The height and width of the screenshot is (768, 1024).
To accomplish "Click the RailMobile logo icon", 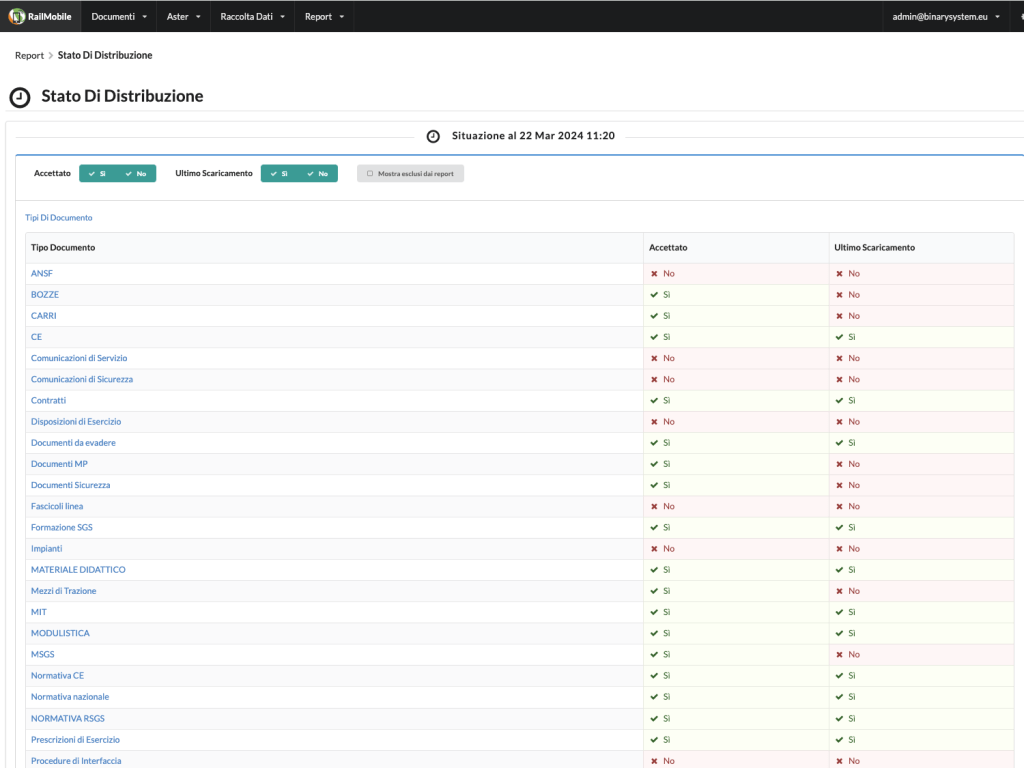I will click(17, 16).
